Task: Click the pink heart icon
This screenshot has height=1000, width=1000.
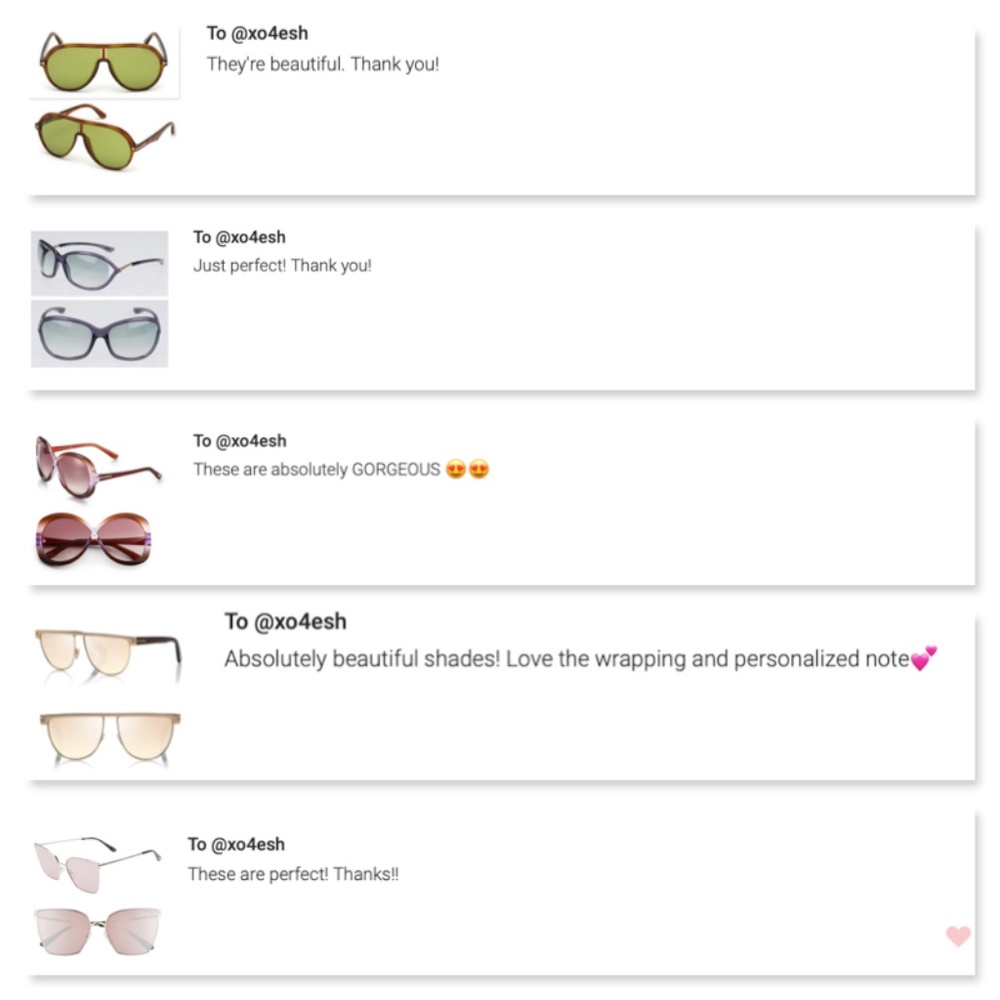Action: pos(958,936)
